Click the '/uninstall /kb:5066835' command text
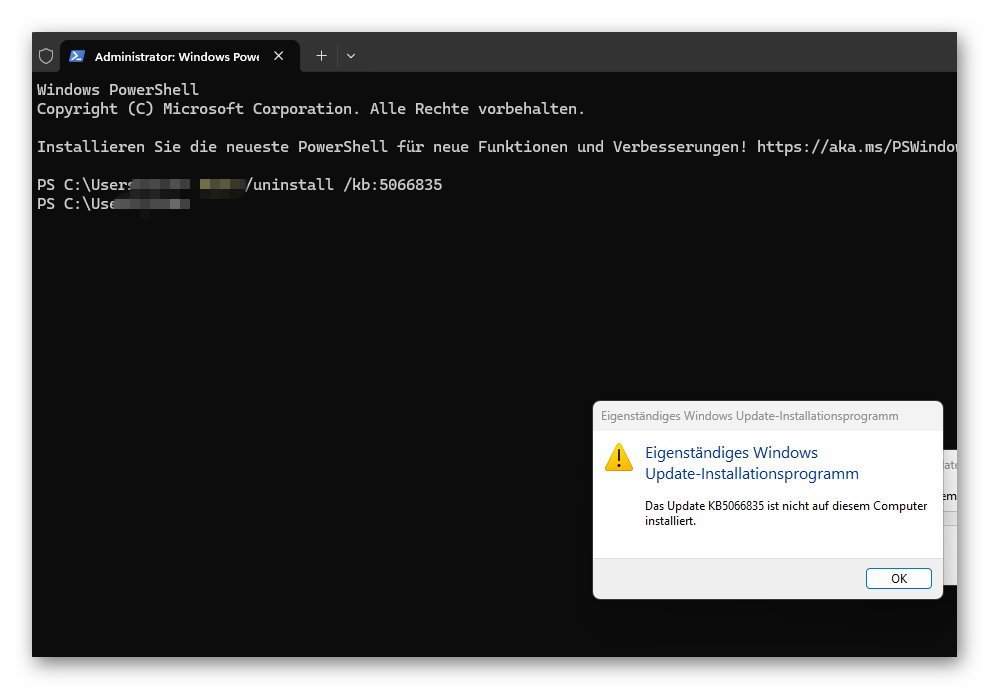The image size is (989, 689). 343,185
